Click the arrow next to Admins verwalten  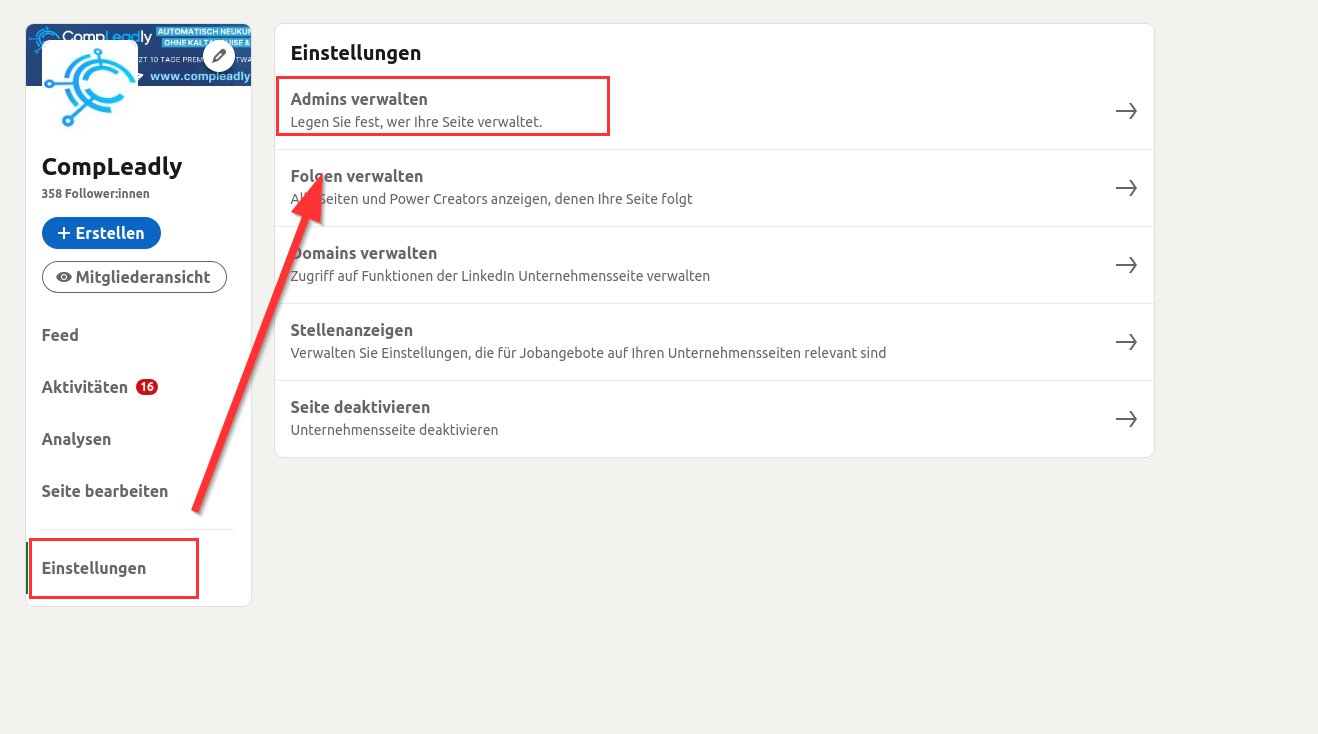point(1126,111)
